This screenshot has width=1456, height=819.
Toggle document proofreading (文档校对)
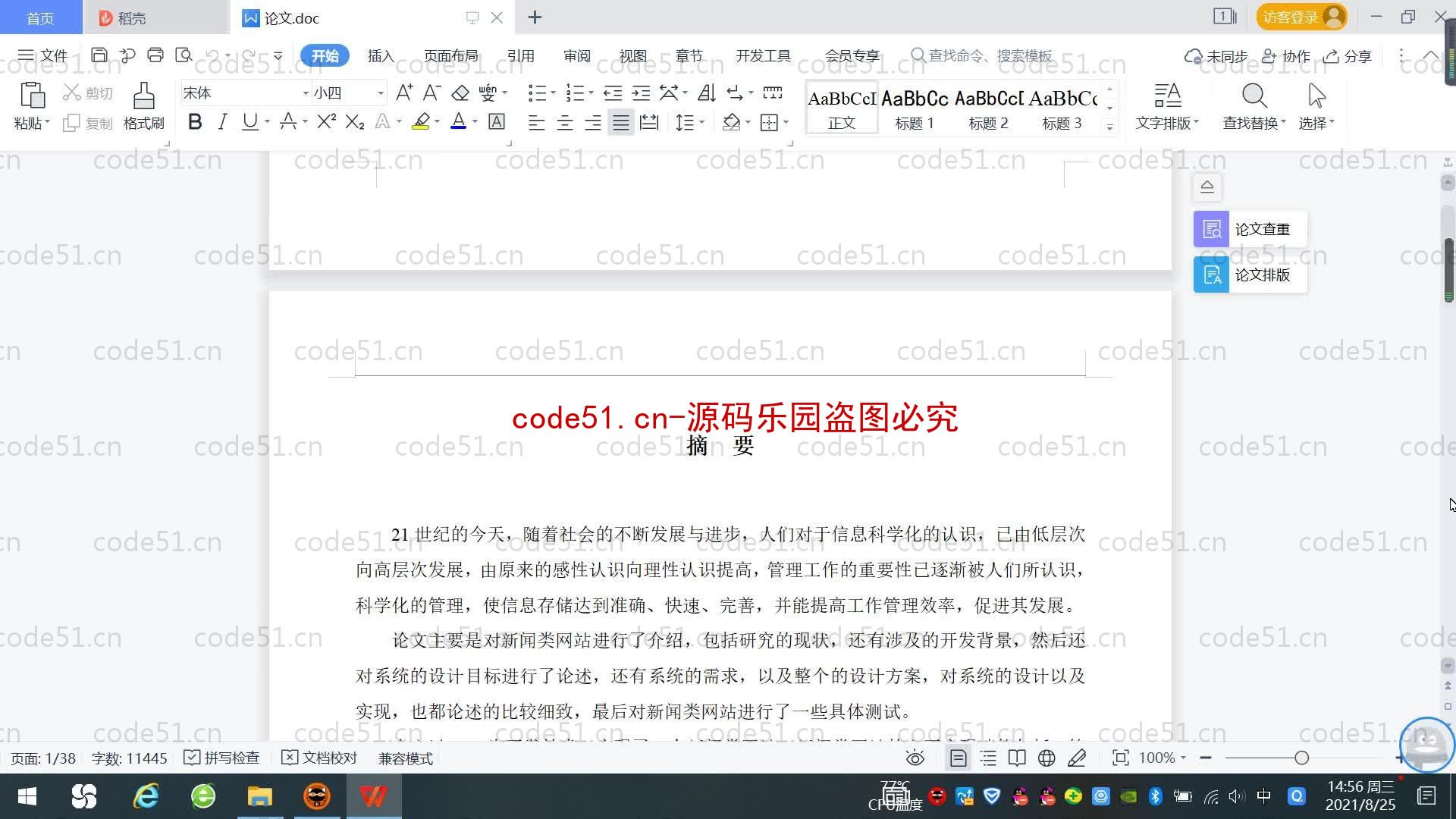click(319, 758)
